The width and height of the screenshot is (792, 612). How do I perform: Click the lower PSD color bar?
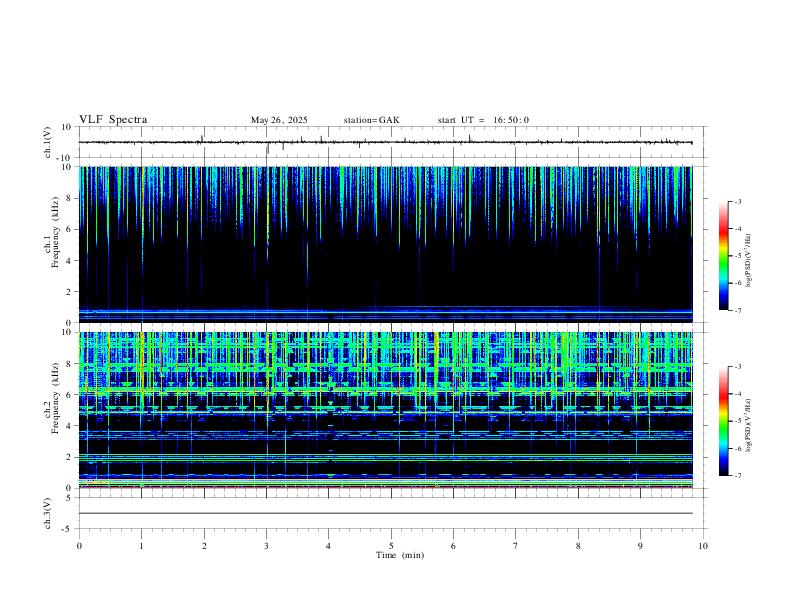723,421
